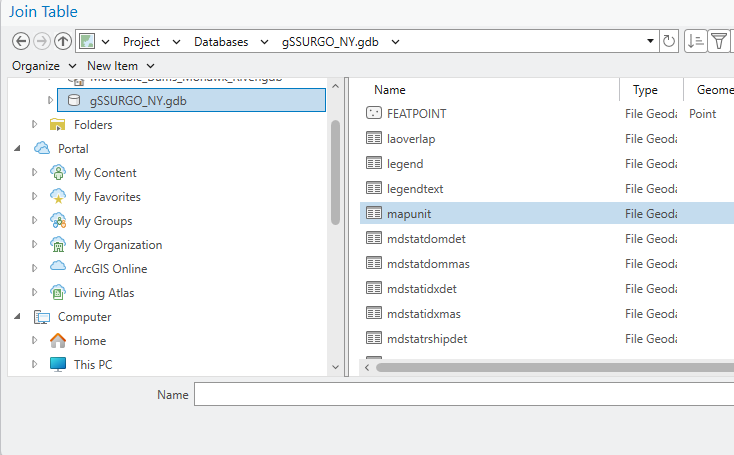Screen dimensions: 734x455
Task: Click the Filter funnel icon
Action: click(x=719, y=42)
